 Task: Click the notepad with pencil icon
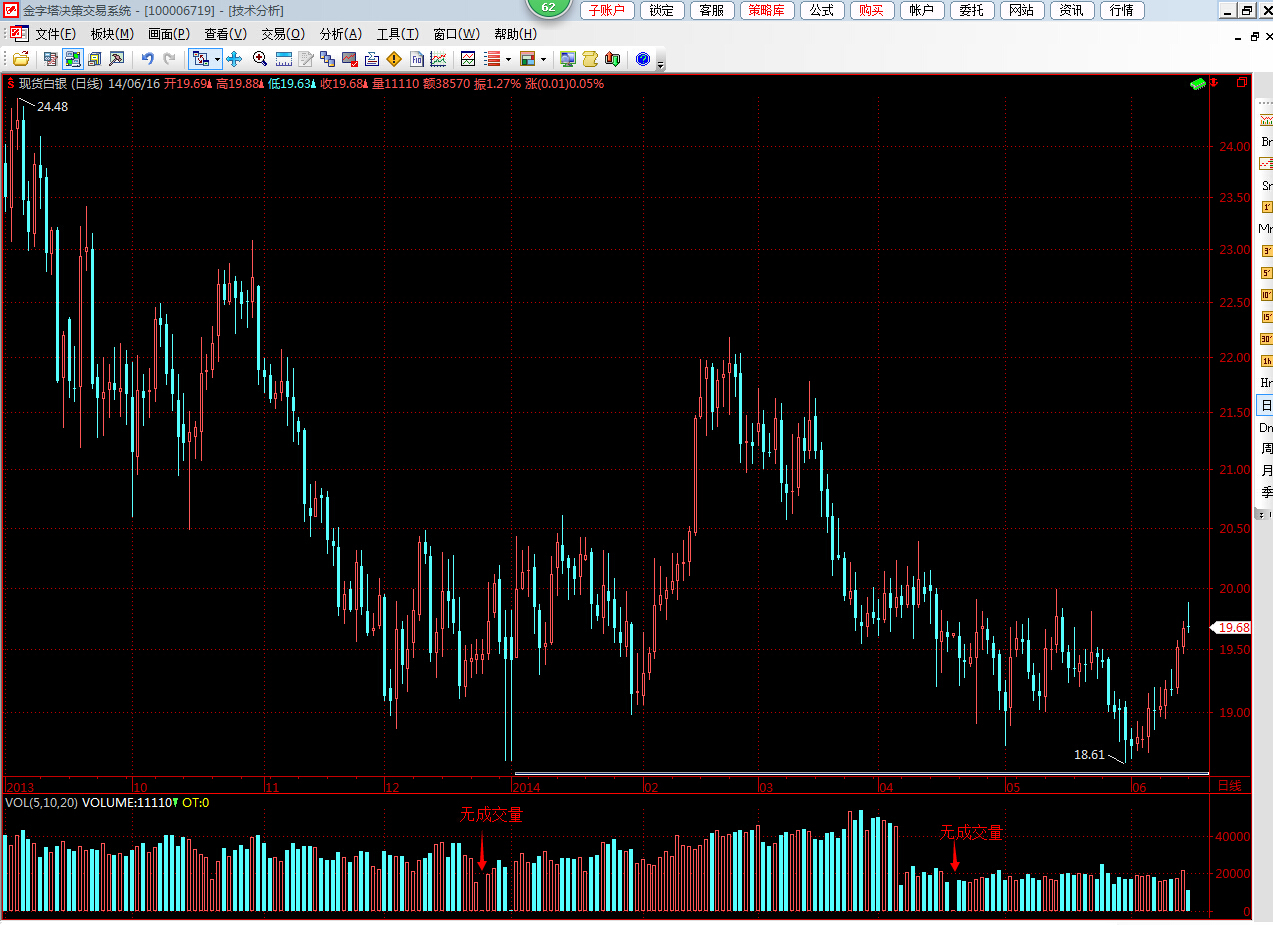tap(306, 59)
